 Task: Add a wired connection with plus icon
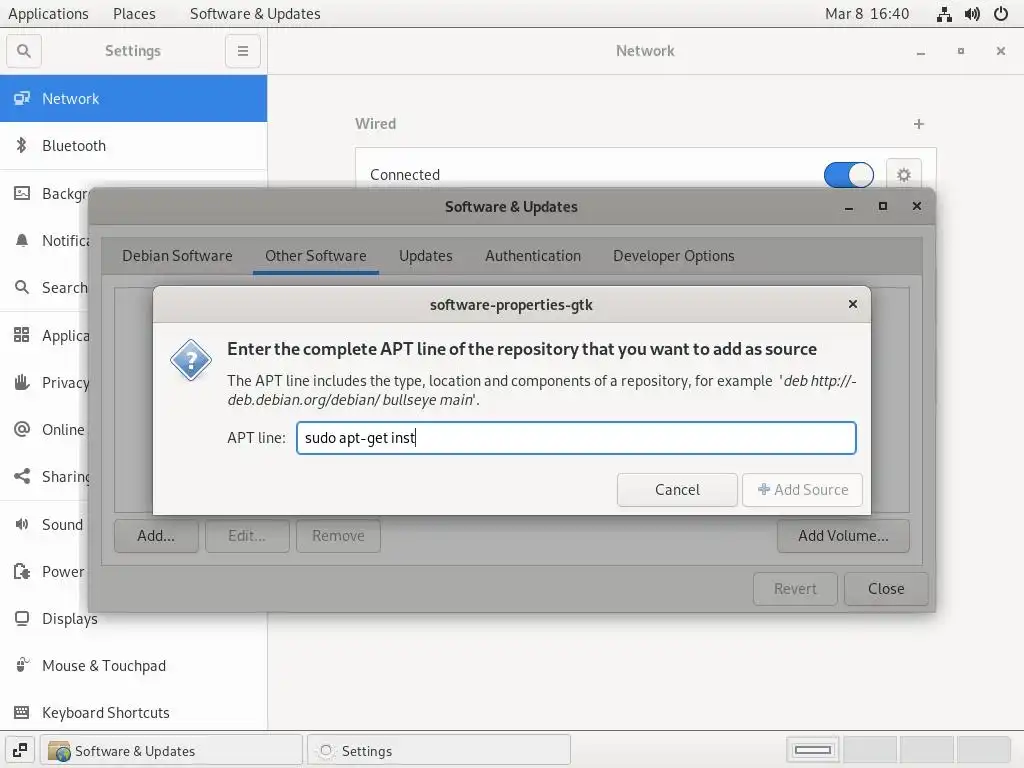918,124
